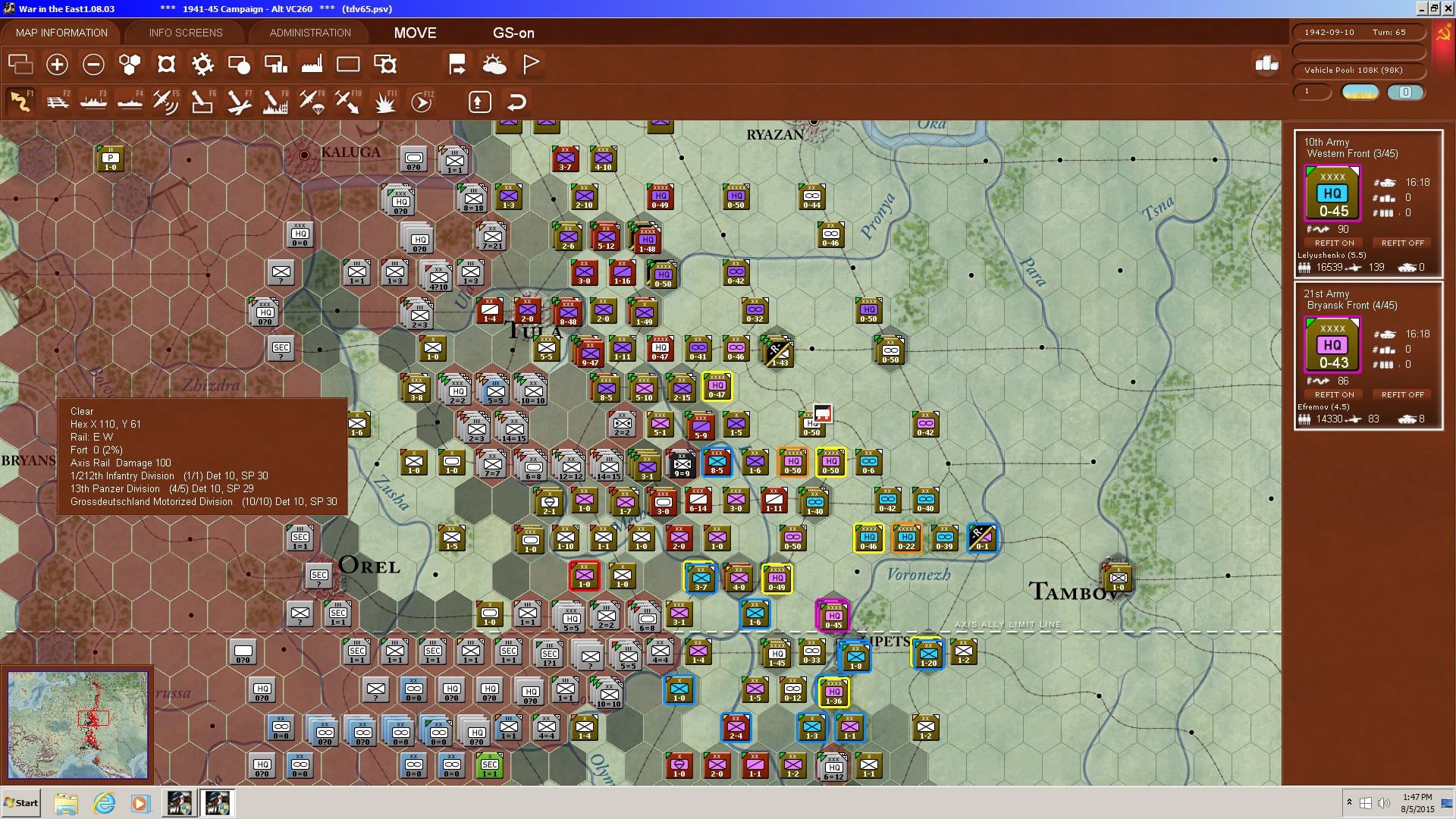Open leader Lelyushenko (5.5) details
The height and width of the screenshot is (819, 1456).
click(1331, 255)
